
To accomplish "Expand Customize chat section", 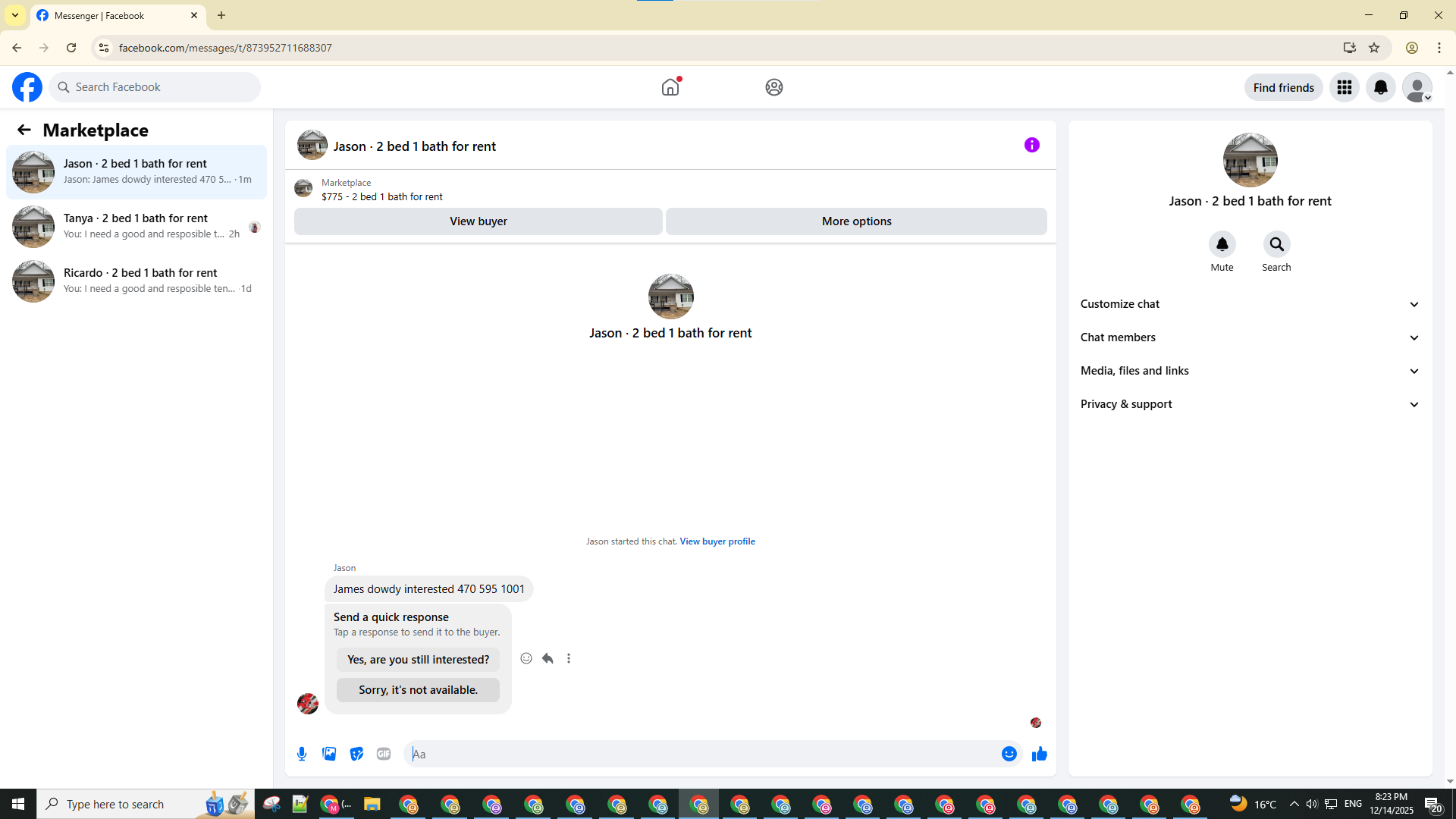I will [x=1249, y=304].
